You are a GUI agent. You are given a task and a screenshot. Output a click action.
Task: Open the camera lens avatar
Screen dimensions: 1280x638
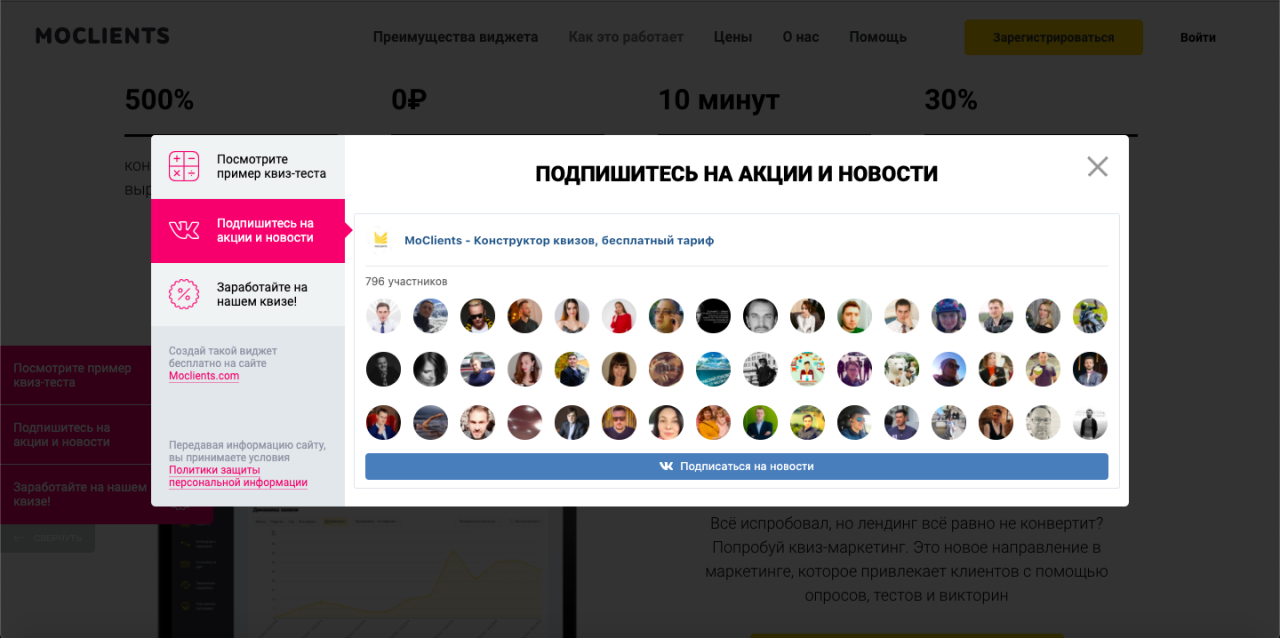666,369
